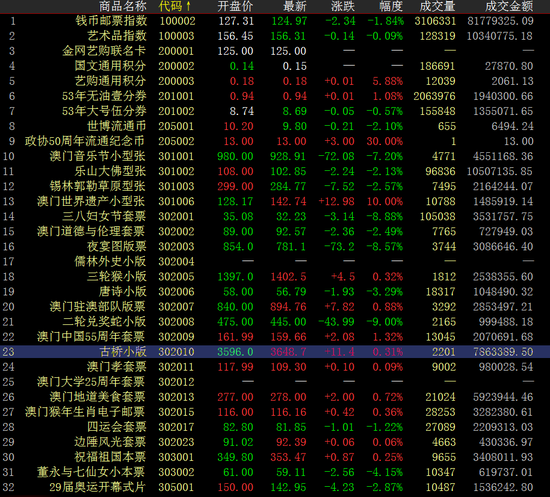Screen dimensions: 550x497
Task: Select the 澳门道德与伦理套票 row name
Action: click(x=91, y=232)
